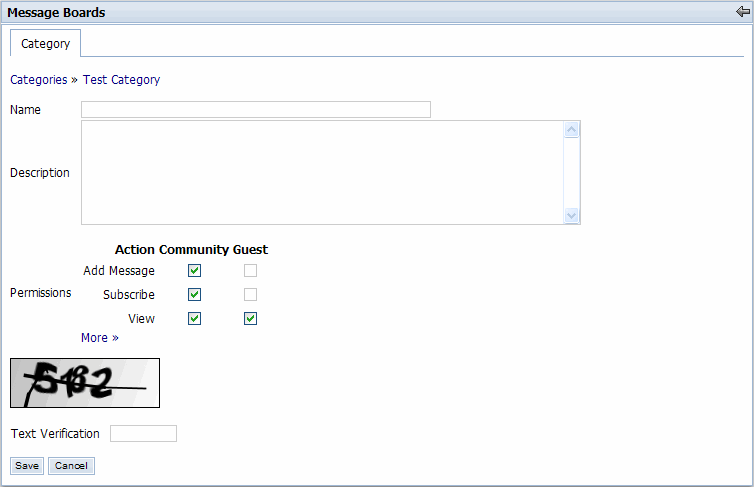Viewport: 754px width, 487px height.
Task: Select the Category tab
Action: pos(46,44)
